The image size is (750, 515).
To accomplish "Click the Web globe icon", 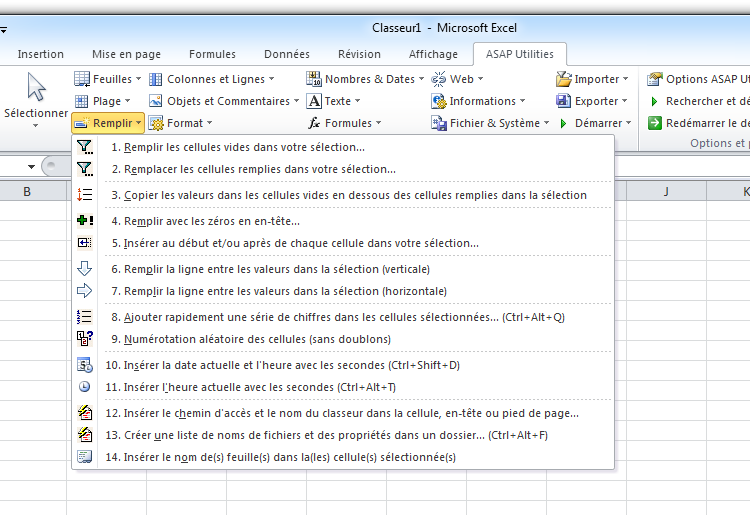I will [x=439, y=79].
